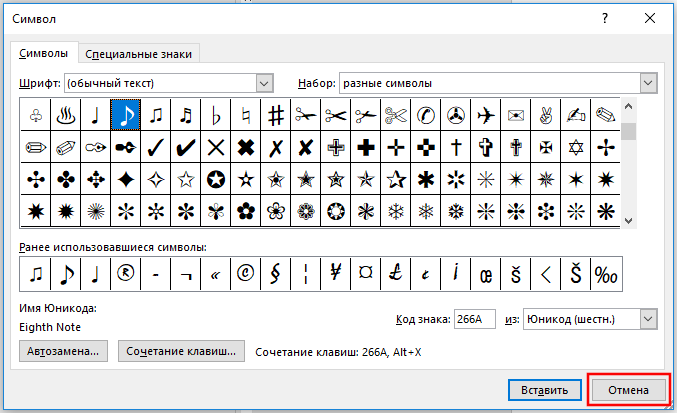Click the dialog help question mark
Viewport: 677px width, 413px height.
click(605, 18)
